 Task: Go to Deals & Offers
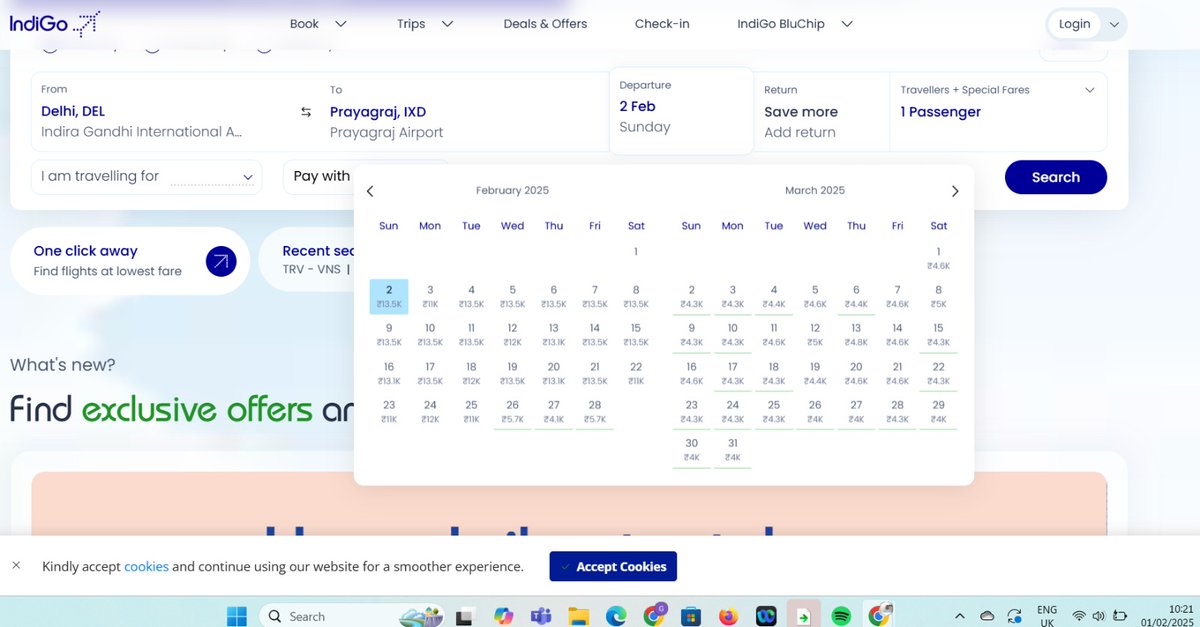point(545,24)
